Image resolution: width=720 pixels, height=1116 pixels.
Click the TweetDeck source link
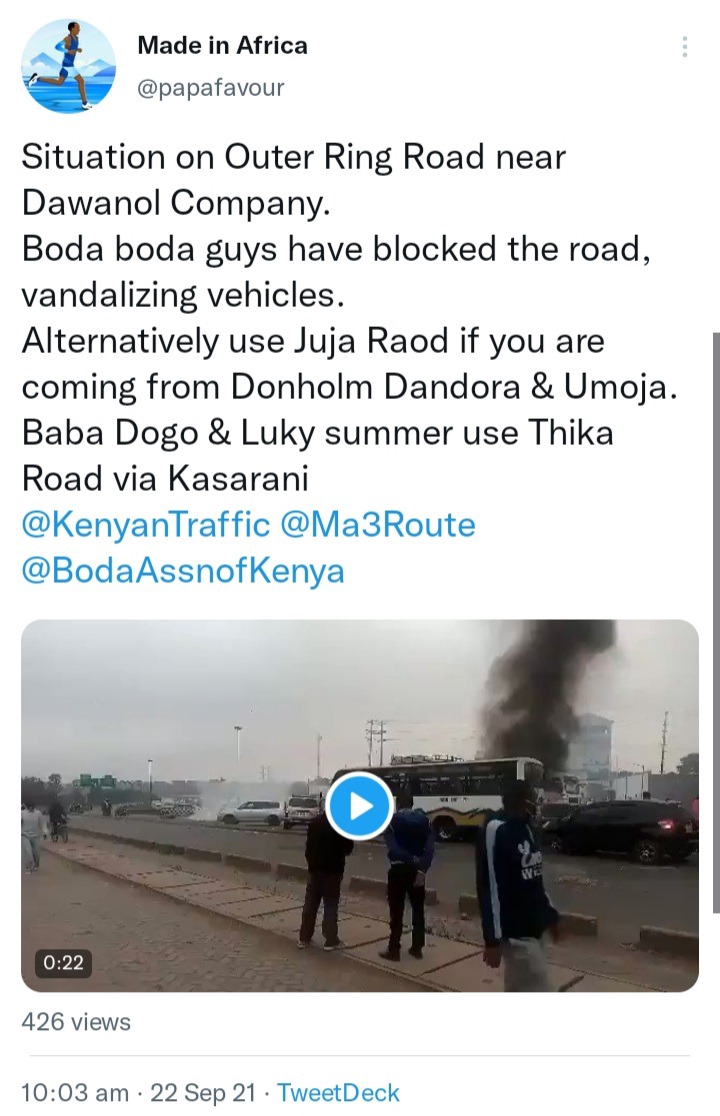(x=338, y=1093)
